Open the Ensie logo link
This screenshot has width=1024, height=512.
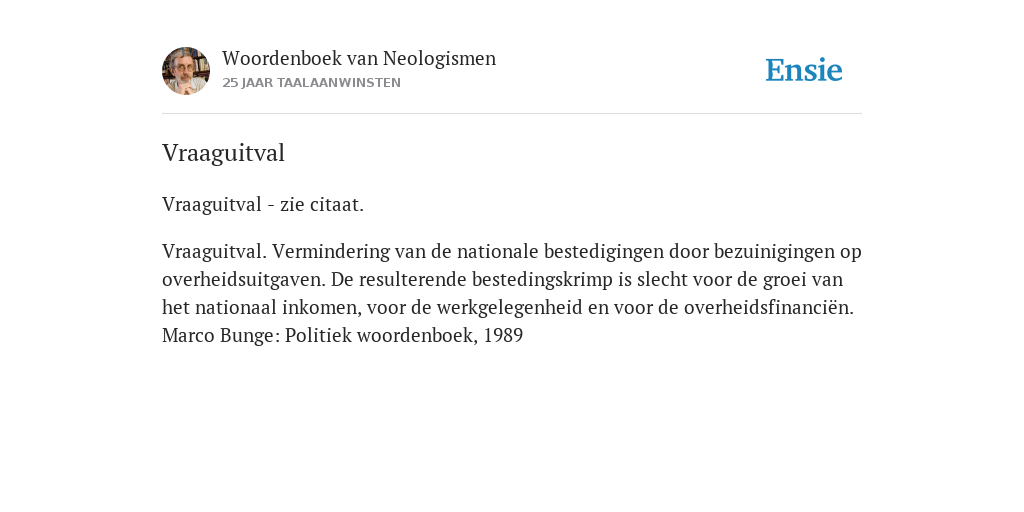pos(804,70)
